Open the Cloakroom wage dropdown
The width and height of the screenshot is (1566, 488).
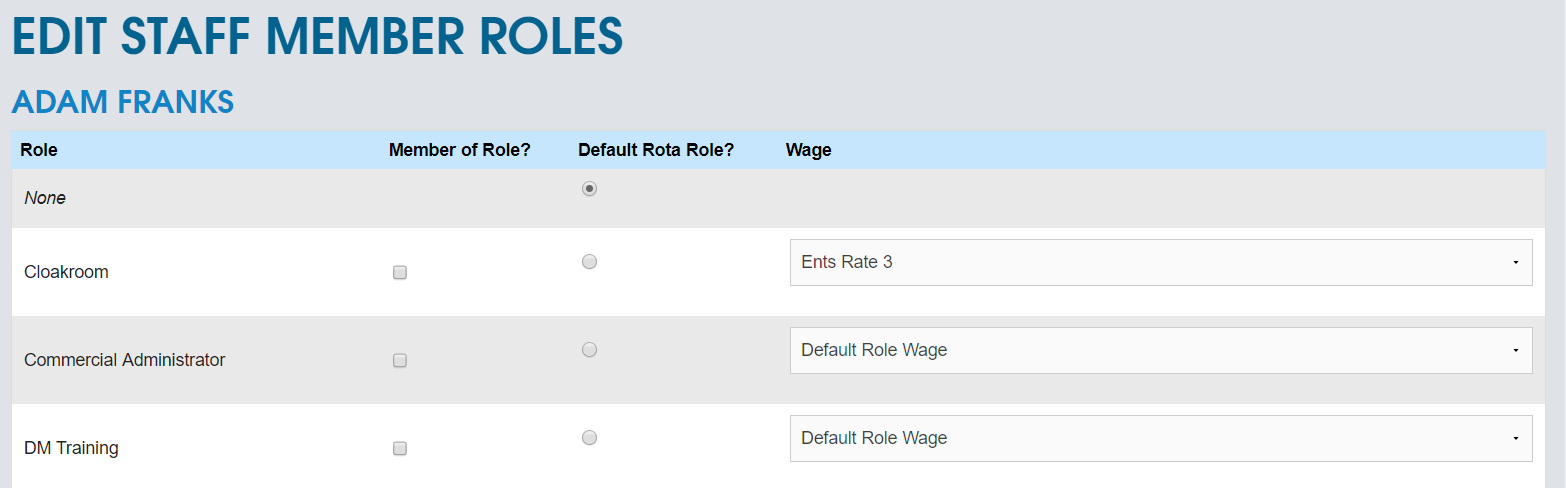click(x=1160, y=262)
